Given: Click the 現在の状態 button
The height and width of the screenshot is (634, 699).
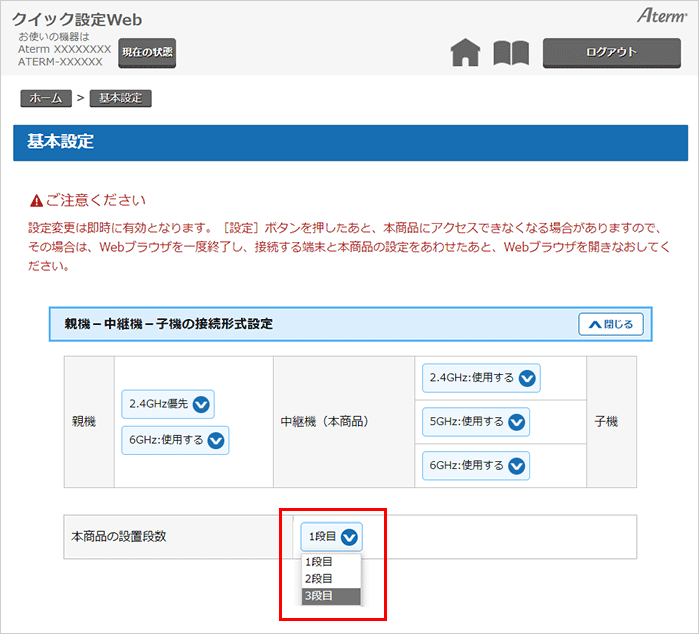Looking at the screenshot, I should coord(147,52).
